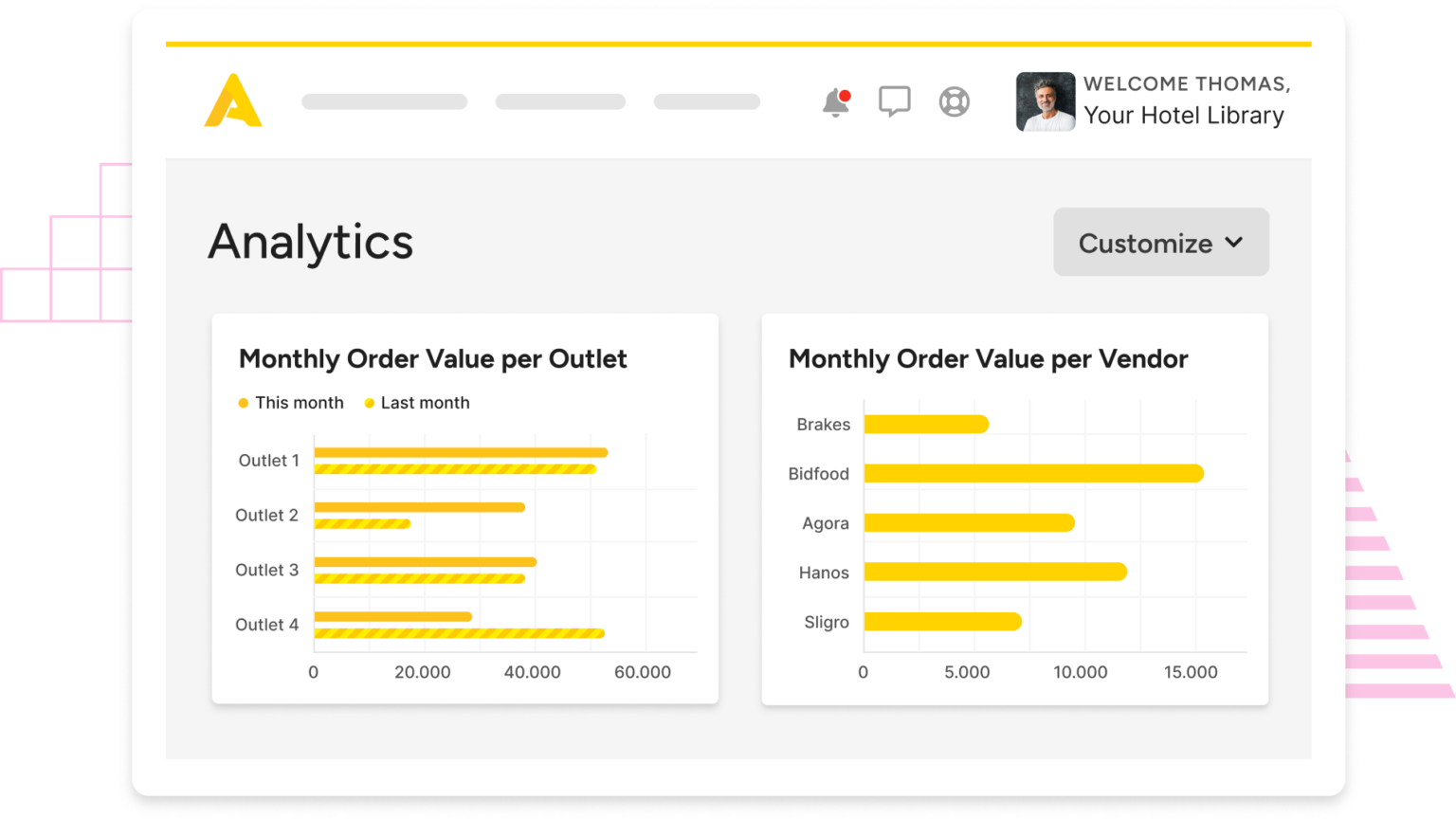Click the yellow swatch beside "This month"
This screenshot has width=1456, height=819.
pyautogui.click(x=244, y=403)
